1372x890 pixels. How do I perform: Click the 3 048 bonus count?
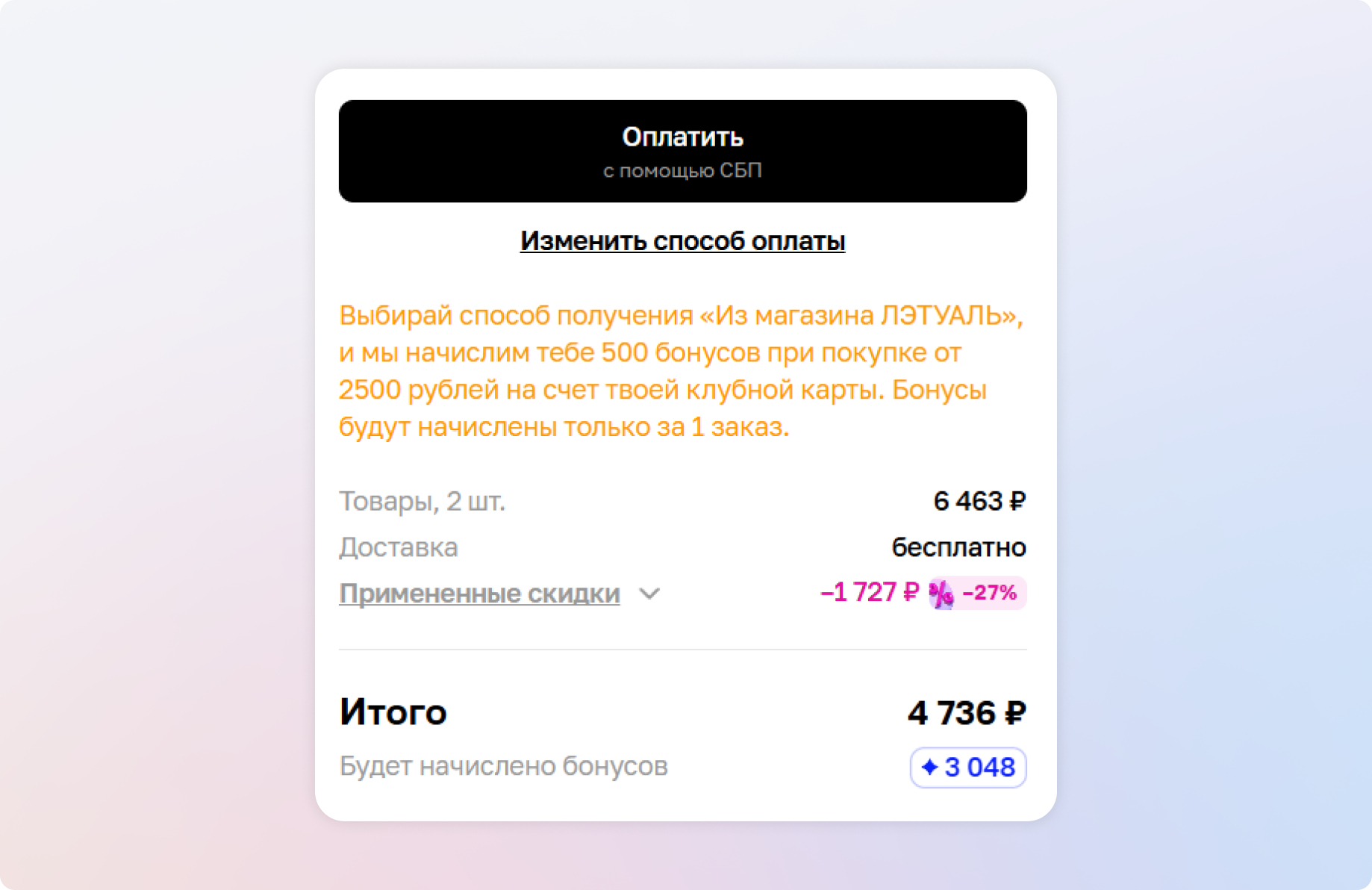point(979,767)
